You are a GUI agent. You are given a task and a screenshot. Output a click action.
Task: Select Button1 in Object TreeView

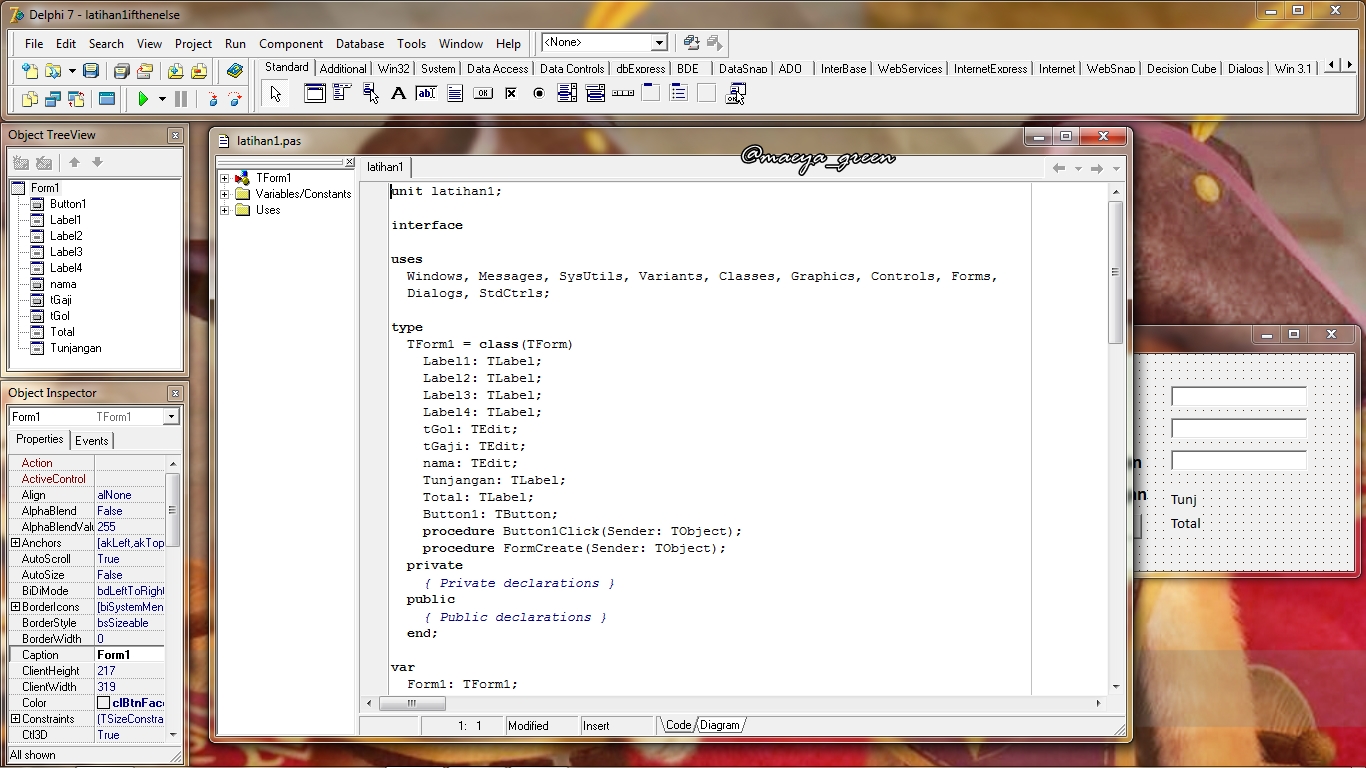(x=68, y=204)
